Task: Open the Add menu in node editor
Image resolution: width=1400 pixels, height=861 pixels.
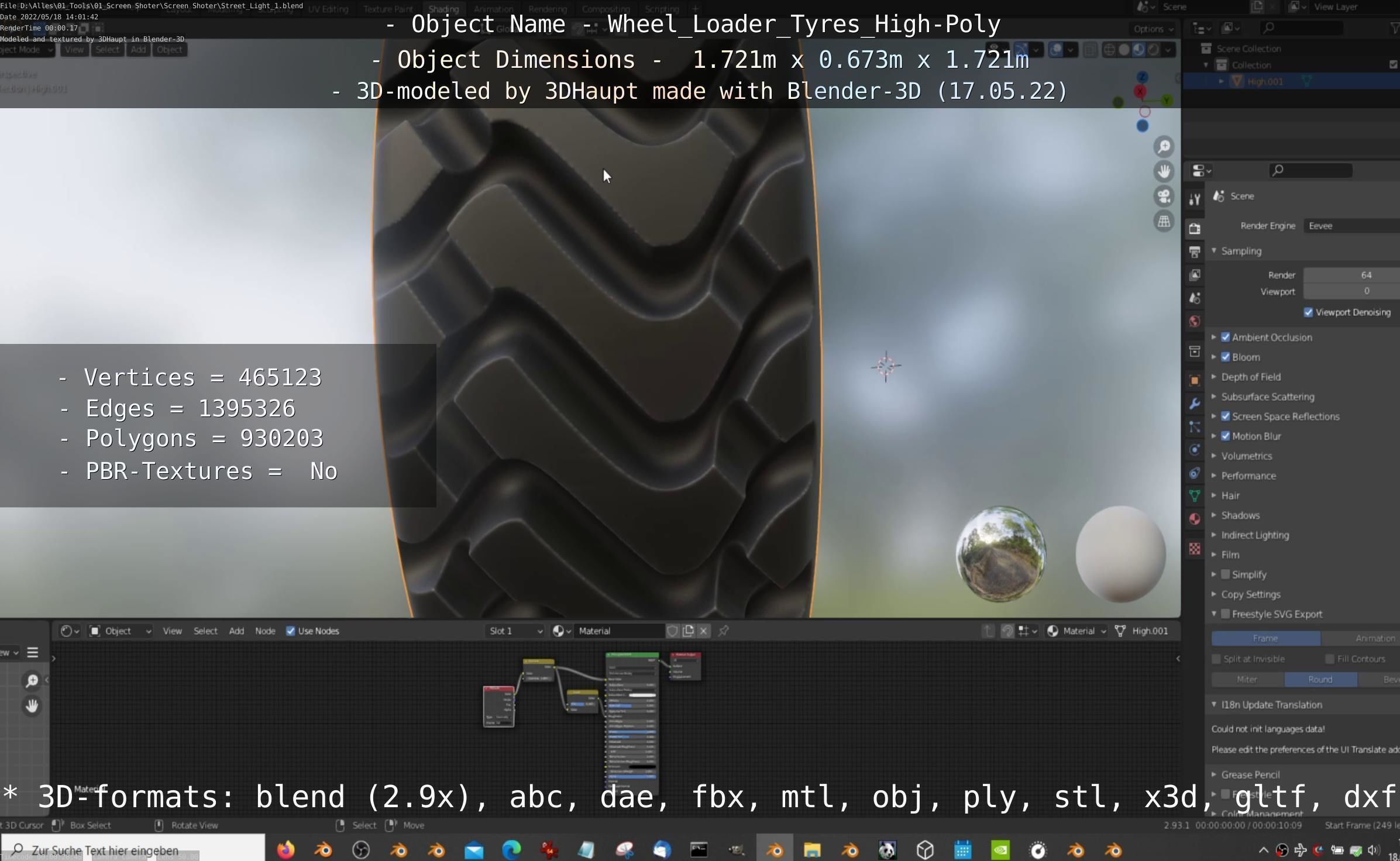Action: 236,631
